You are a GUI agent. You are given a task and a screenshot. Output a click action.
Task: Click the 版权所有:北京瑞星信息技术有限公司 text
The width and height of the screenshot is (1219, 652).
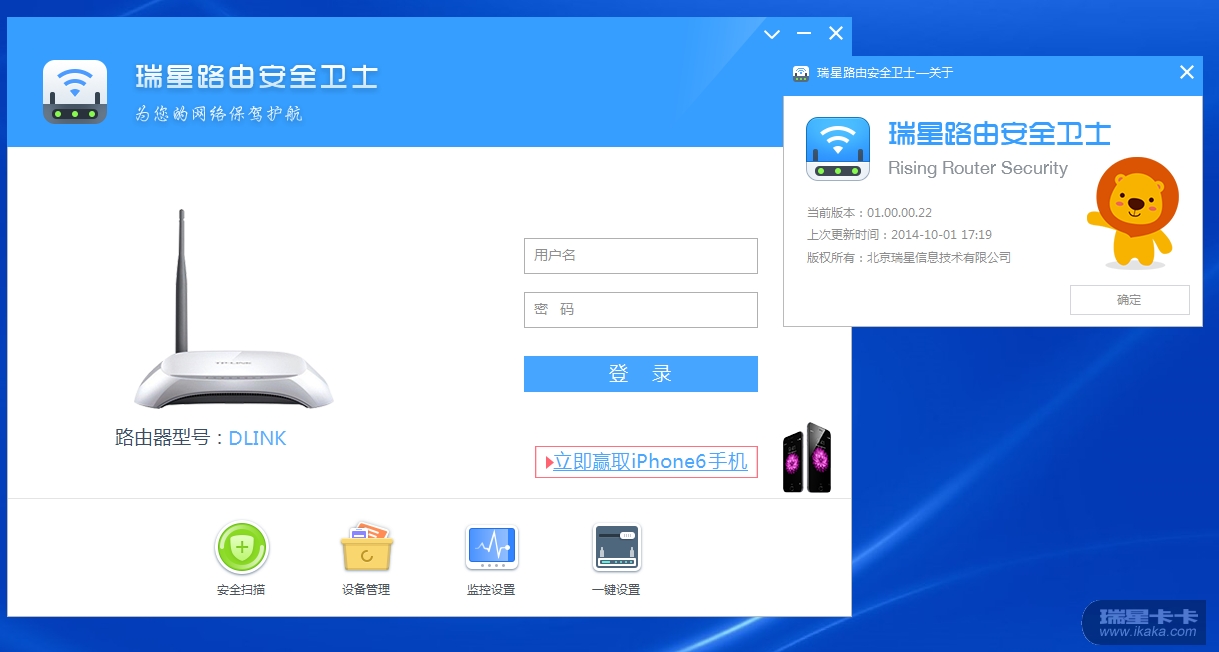click(909, 257)
